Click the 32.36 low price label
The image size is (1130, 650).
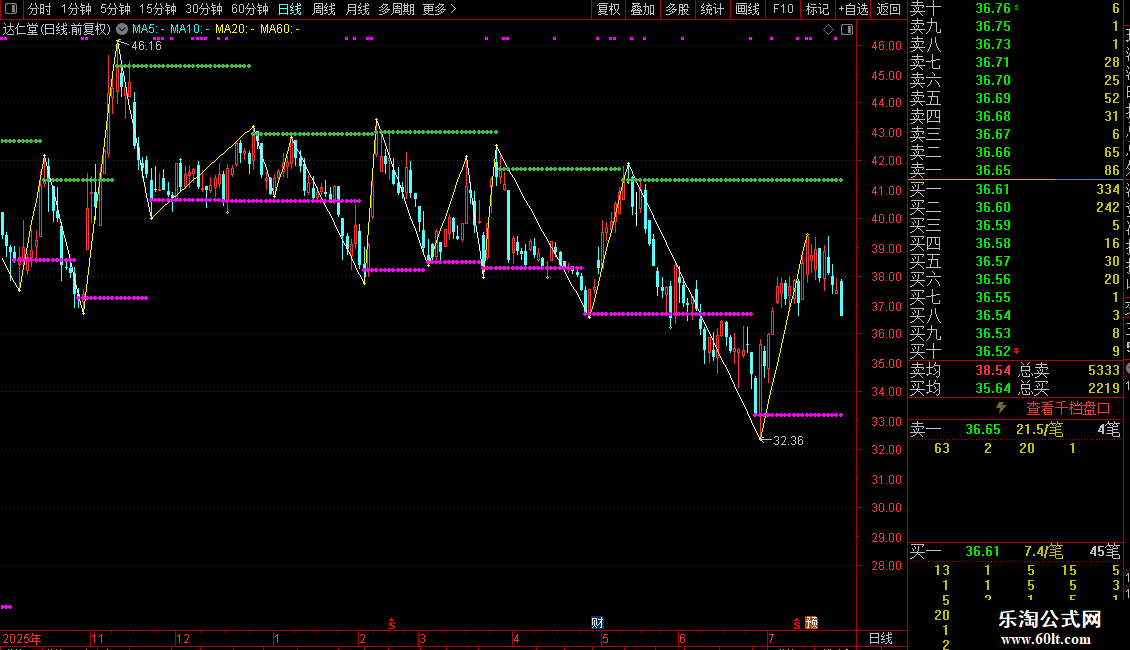point(788,440)
